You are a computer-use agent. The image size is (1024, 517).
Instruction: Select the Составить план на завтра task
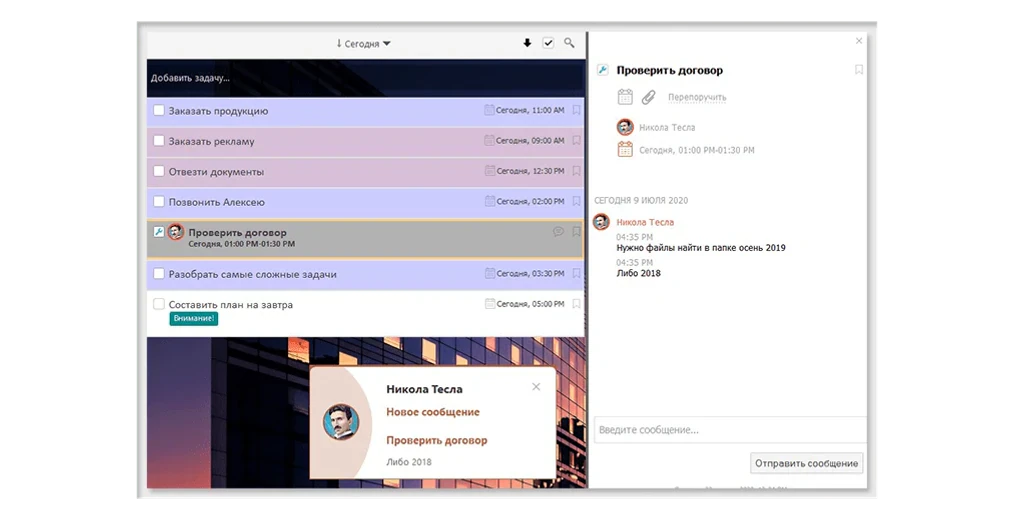point(231,305)
